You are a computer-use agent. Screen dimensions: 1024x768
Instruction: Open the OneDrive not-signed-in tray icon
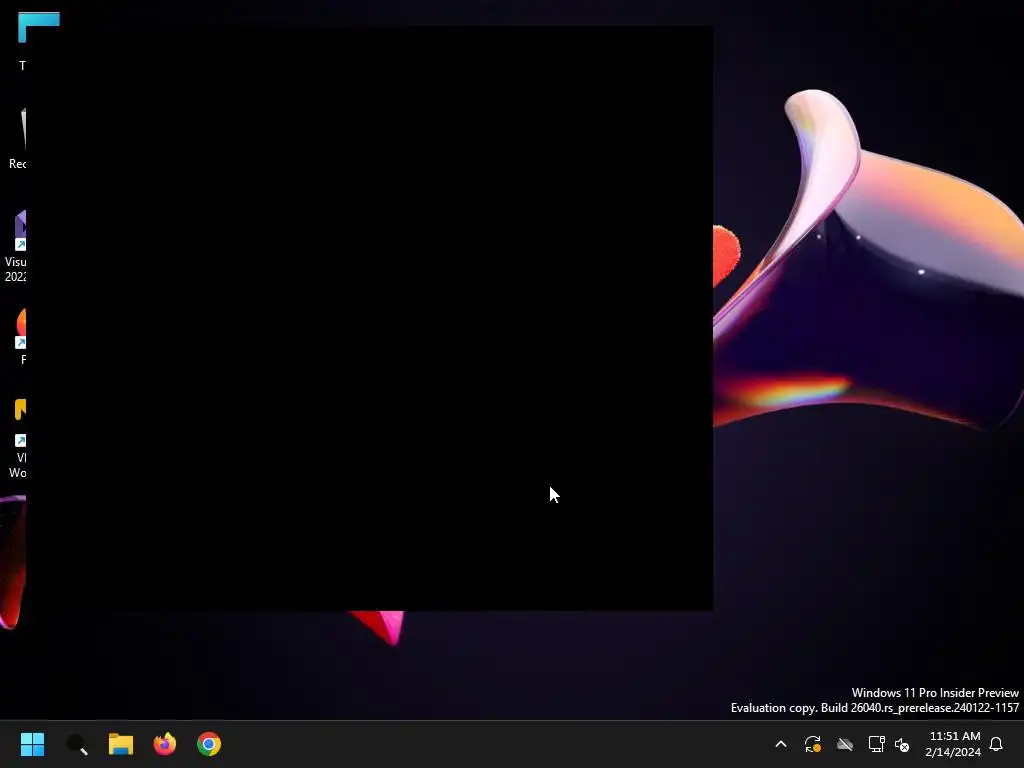click(x=845, y=744)
